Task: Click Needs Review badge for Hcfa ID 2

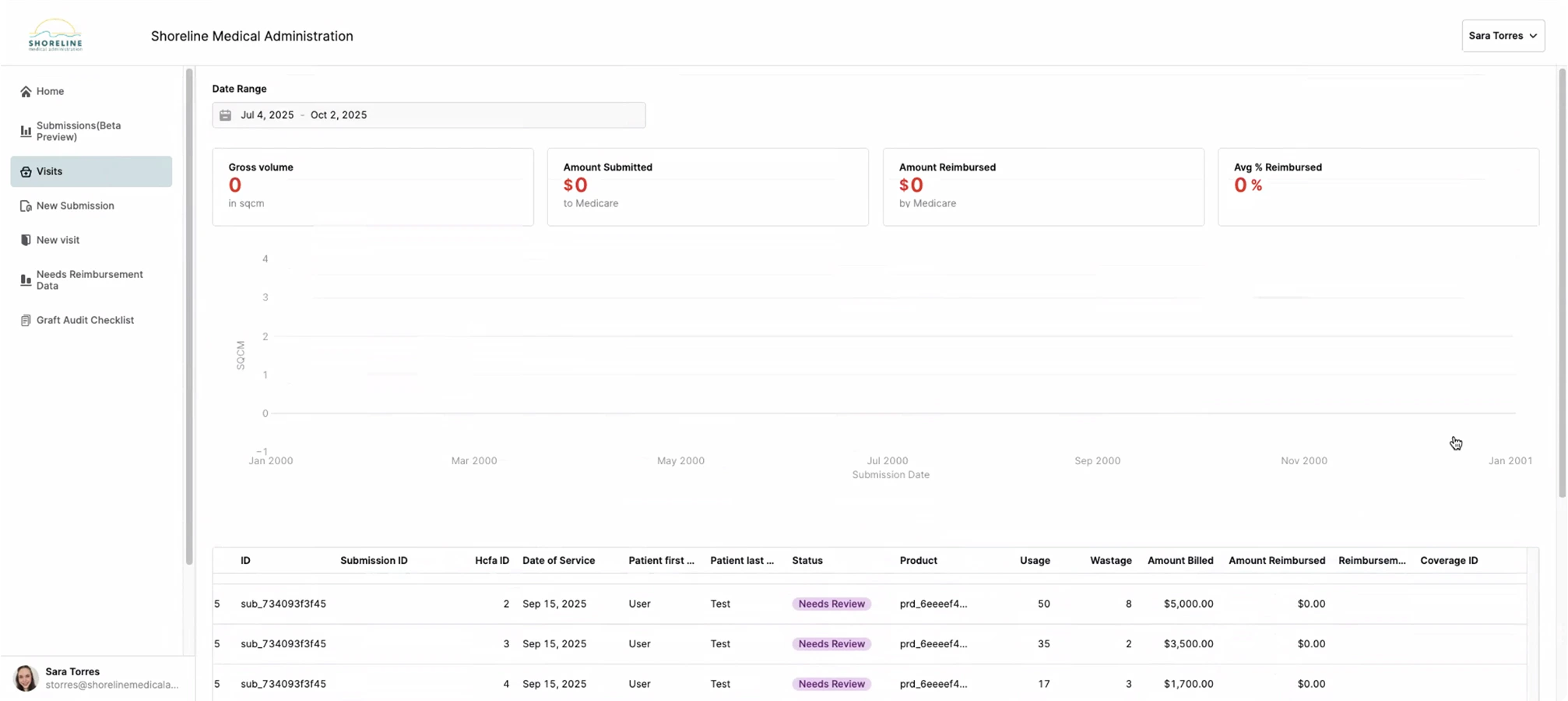Action: pyautogui.click(x=831, y=604)
